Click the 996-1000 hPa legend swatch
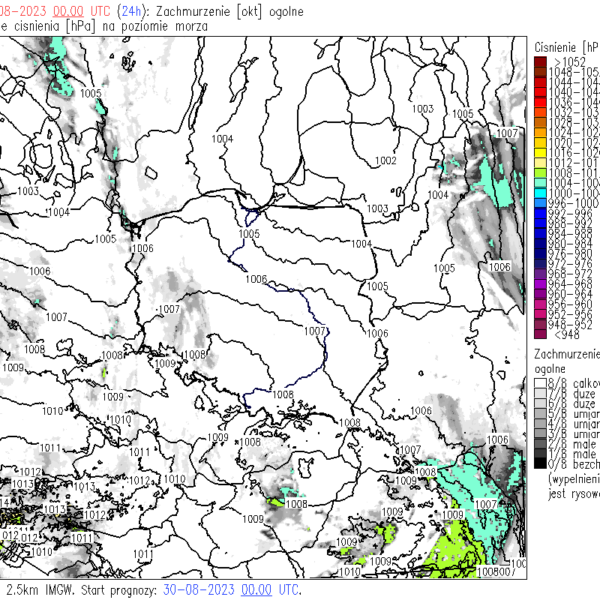Viewport: 600px width, 600px height. 540,203
